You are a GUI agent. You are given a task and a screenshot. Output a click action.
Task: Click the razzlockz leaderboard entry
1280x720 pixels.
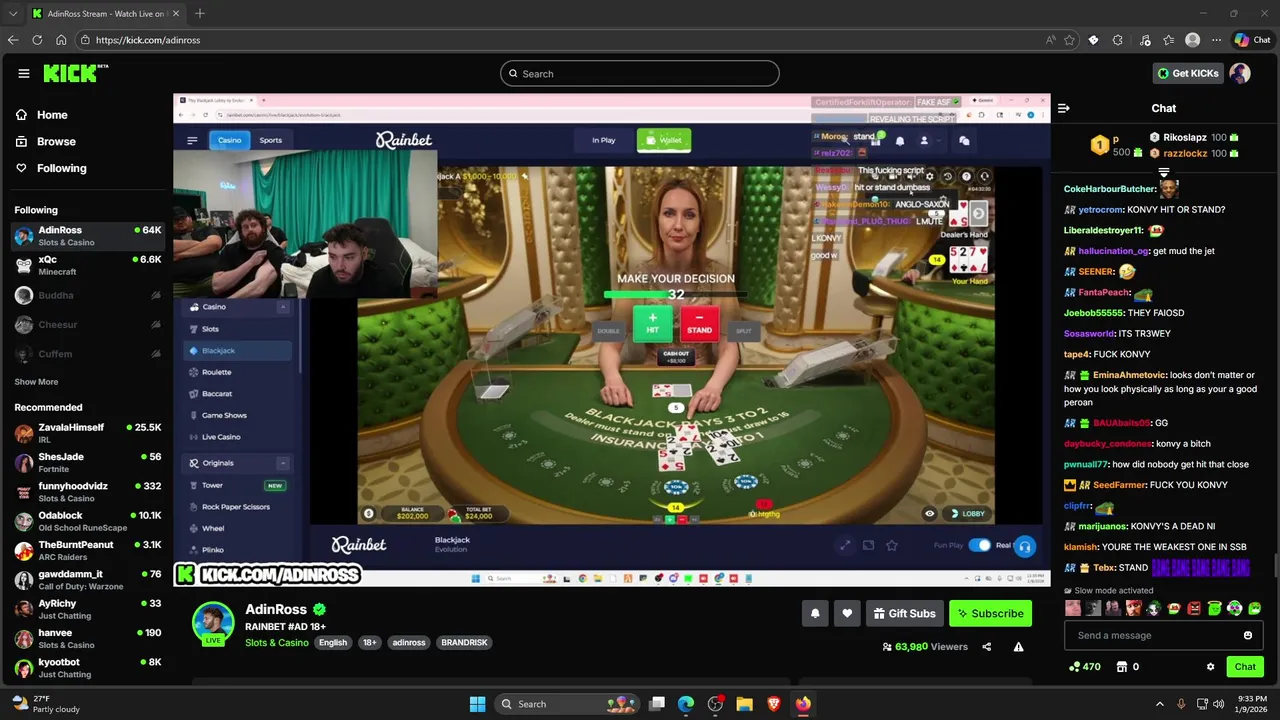point(1193,153)
